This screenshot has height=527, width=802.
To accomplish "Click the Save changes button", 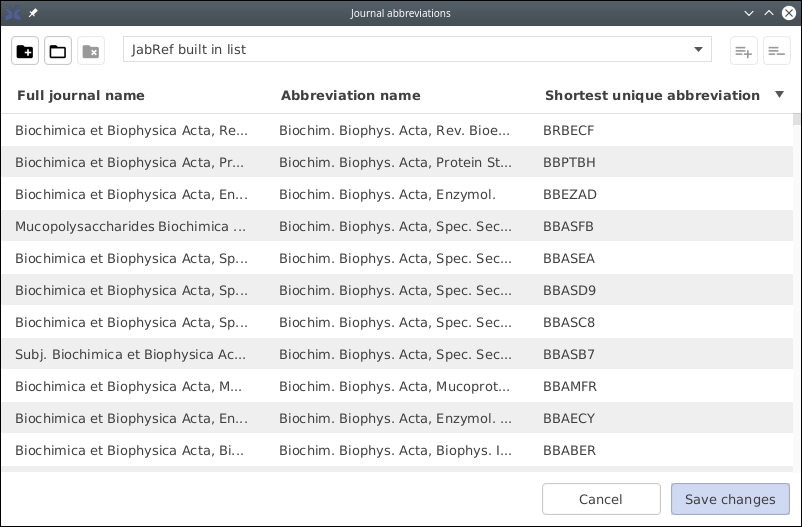I will click(729, 499).
